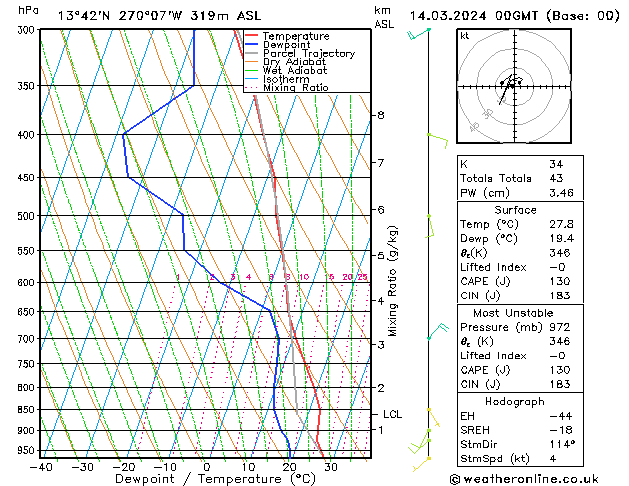Click the 950 hPa pressure label
Viewport: 629px width, 486px height.
pos(28,450)
